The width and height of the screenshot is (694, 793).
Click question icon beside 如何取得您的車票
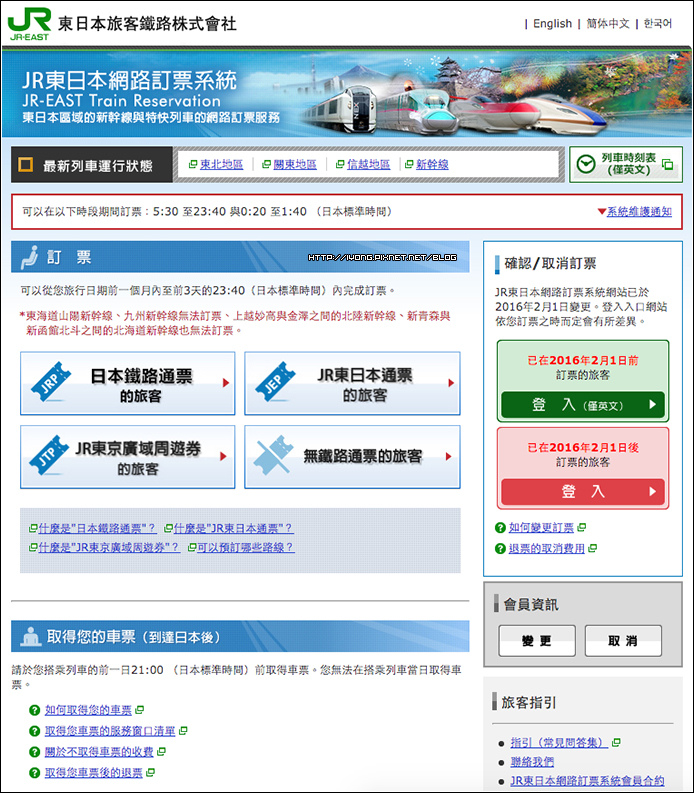34,710
